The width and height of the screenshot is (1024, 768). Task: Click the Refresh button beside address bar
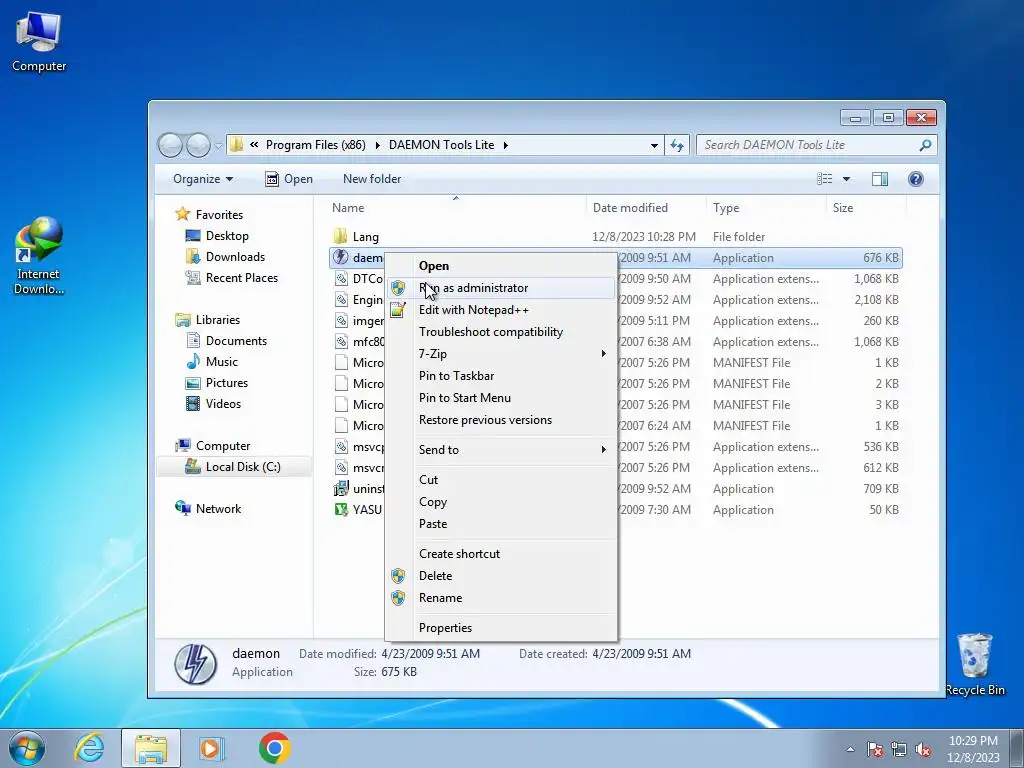(x=677, y=145)
